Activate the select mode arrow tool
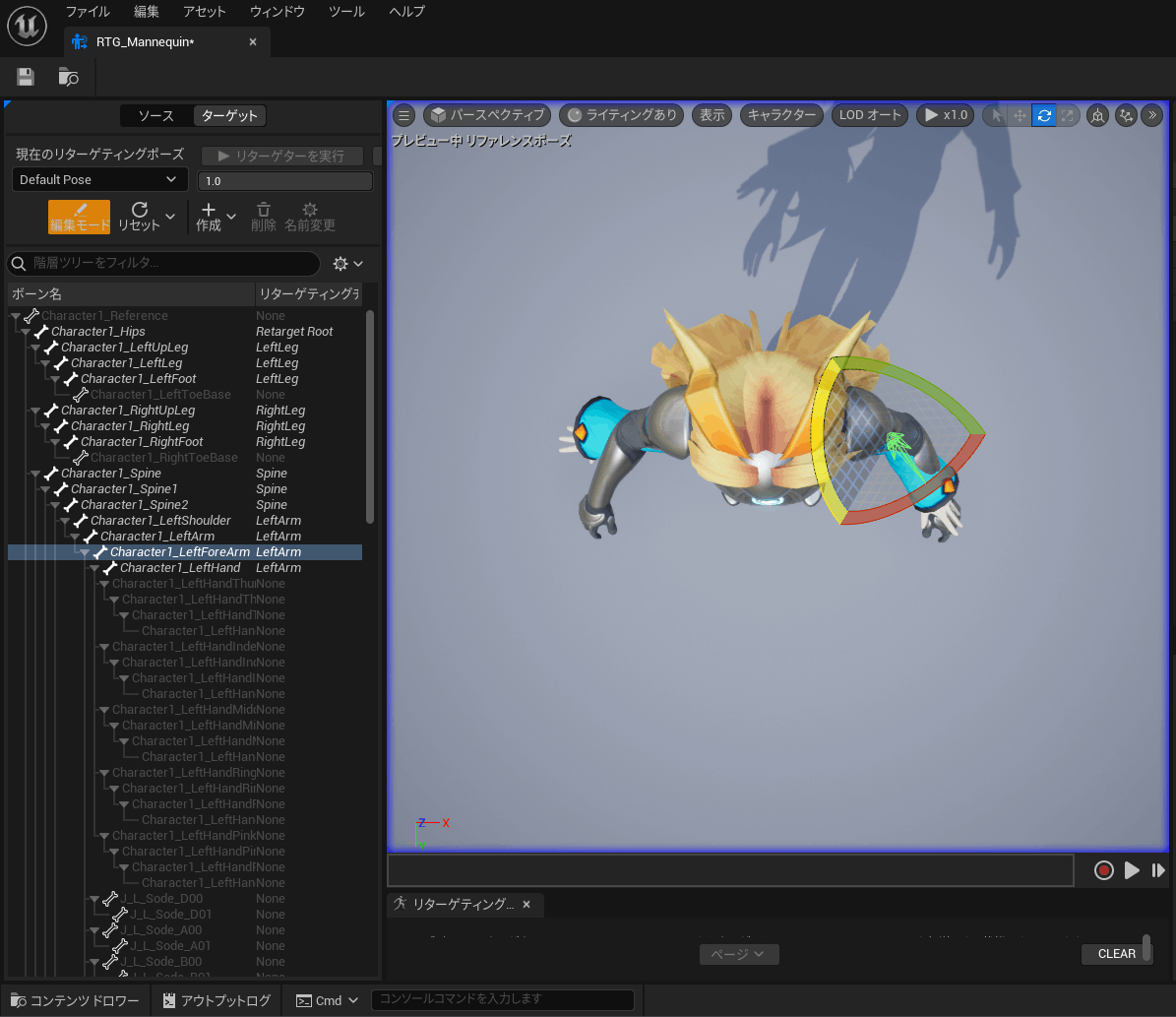Viewport: 1176px width, 1017px height. [x=997, y=115]
